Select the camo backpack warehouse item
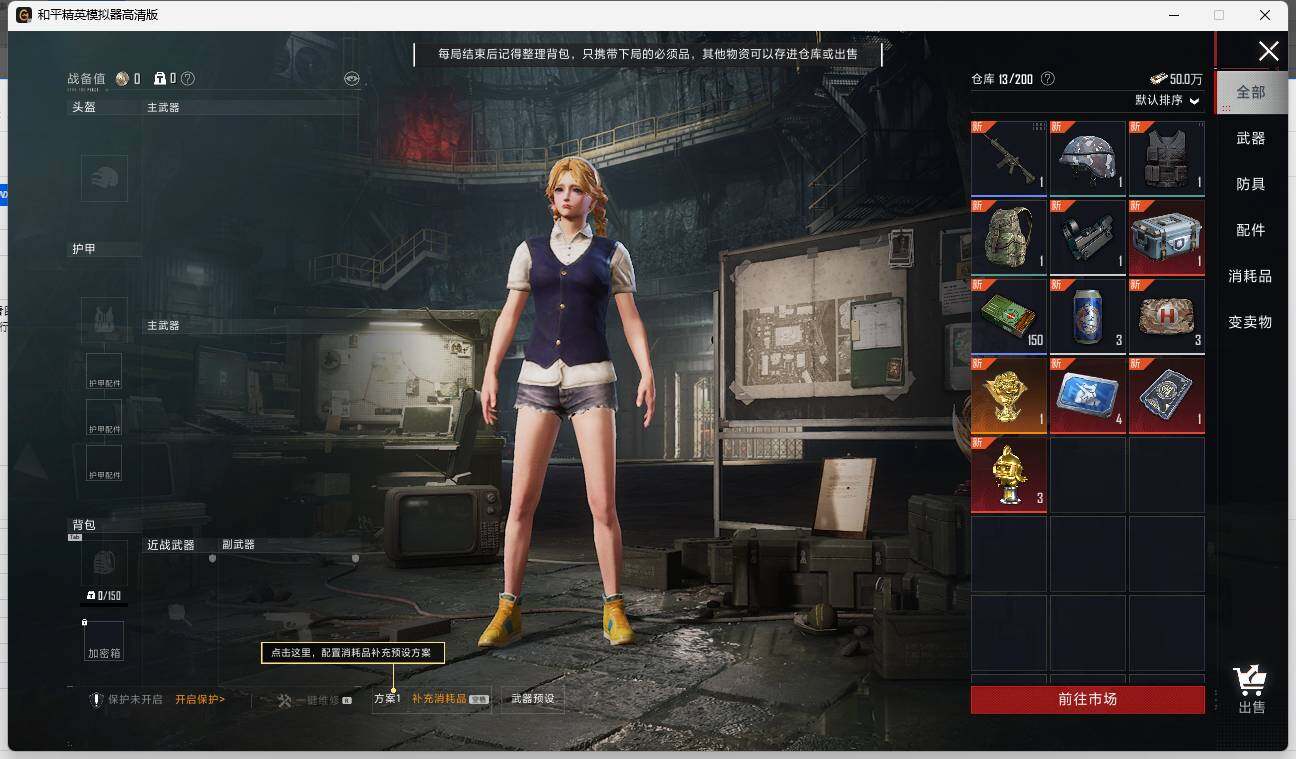The height and width of the screenshot is (759, 1296). (x=1009, y=237)
